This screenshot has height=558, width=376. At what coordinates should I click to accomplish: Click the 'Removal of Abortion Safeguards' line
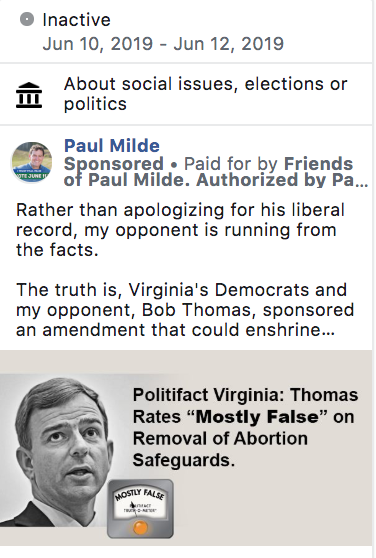point(221,449)
